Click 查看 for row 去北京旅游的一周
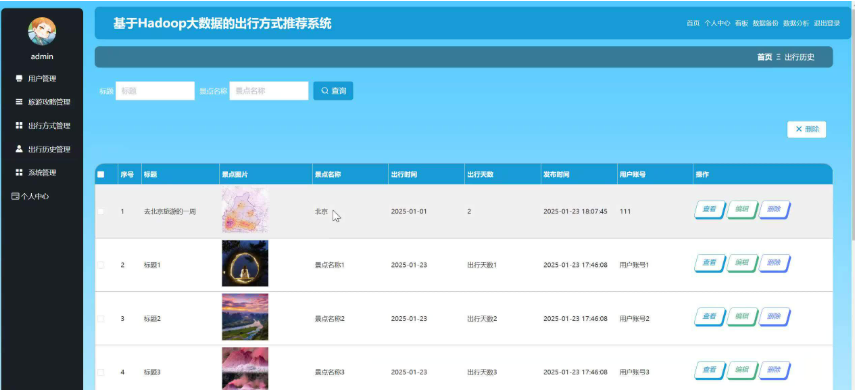 709,209
